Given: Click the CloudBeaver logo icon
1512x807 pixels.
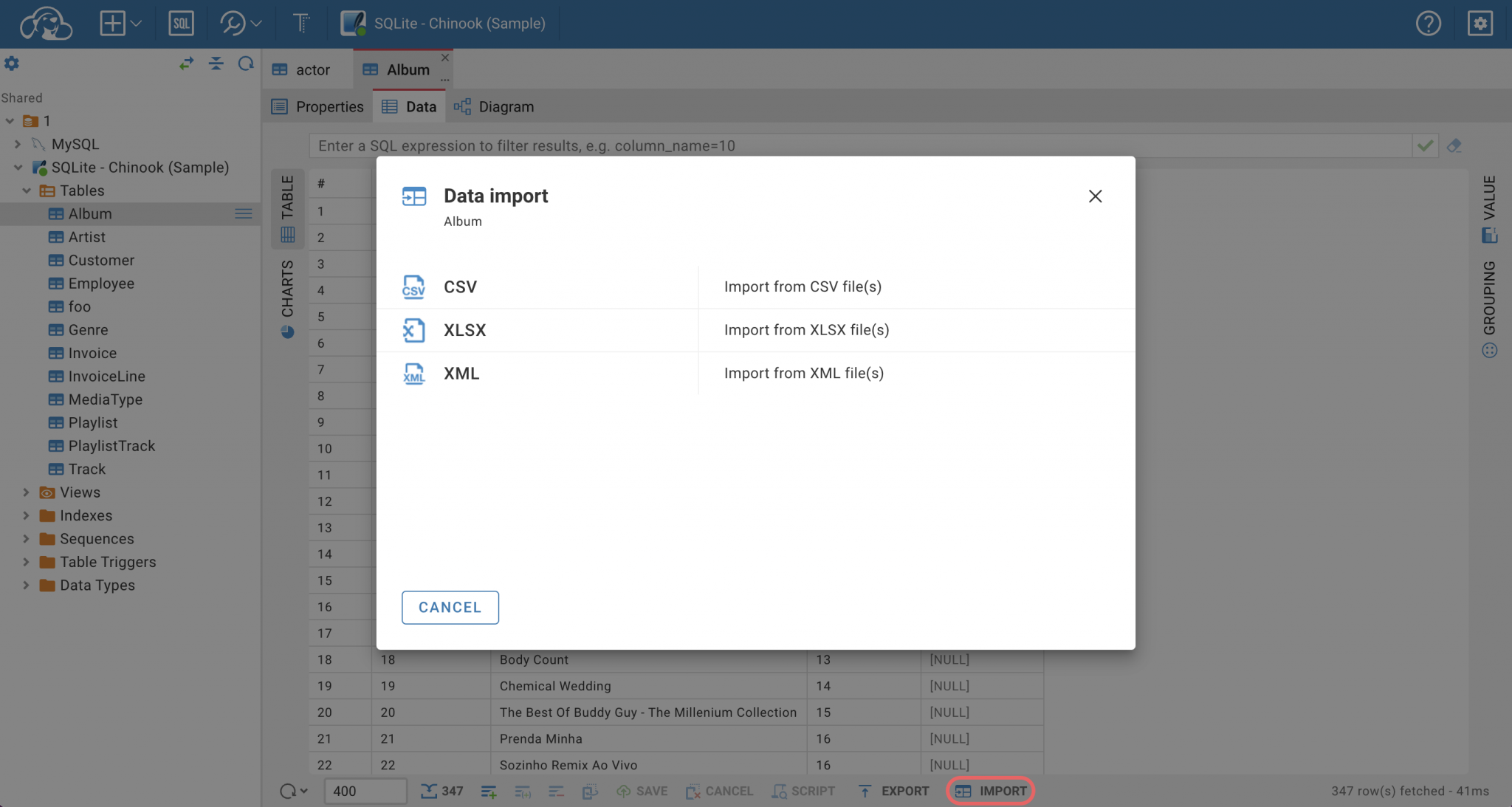Looking at the screenshot, I should coord(46,24).
